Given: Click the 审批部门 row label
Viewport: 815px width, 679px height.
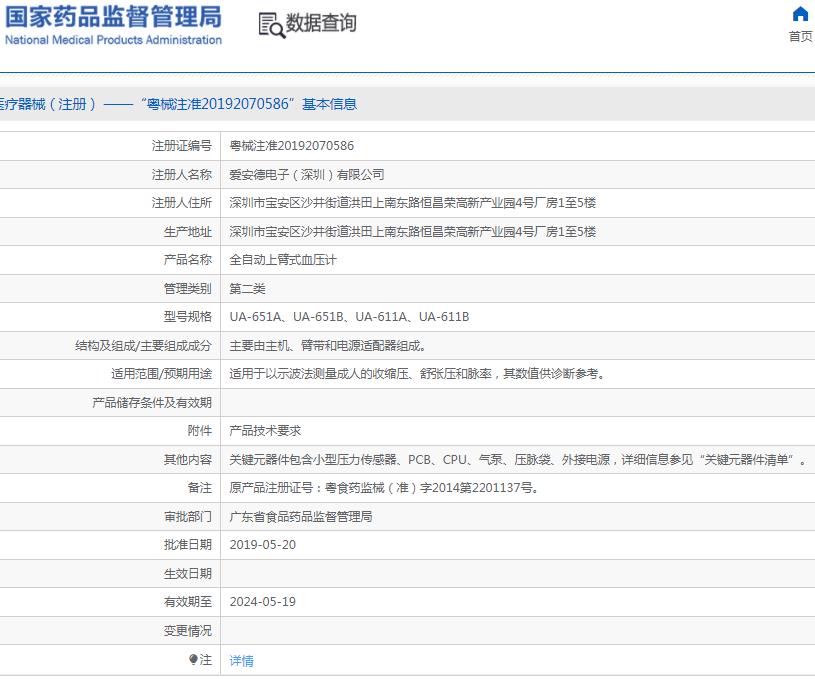Looking at the screenshot, I should [x=188, y=517].
